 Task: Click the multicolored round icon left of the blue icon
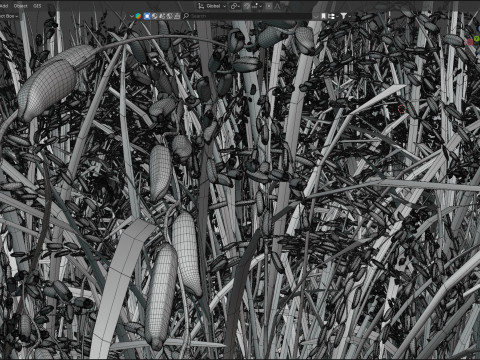[x=138, y=16]
